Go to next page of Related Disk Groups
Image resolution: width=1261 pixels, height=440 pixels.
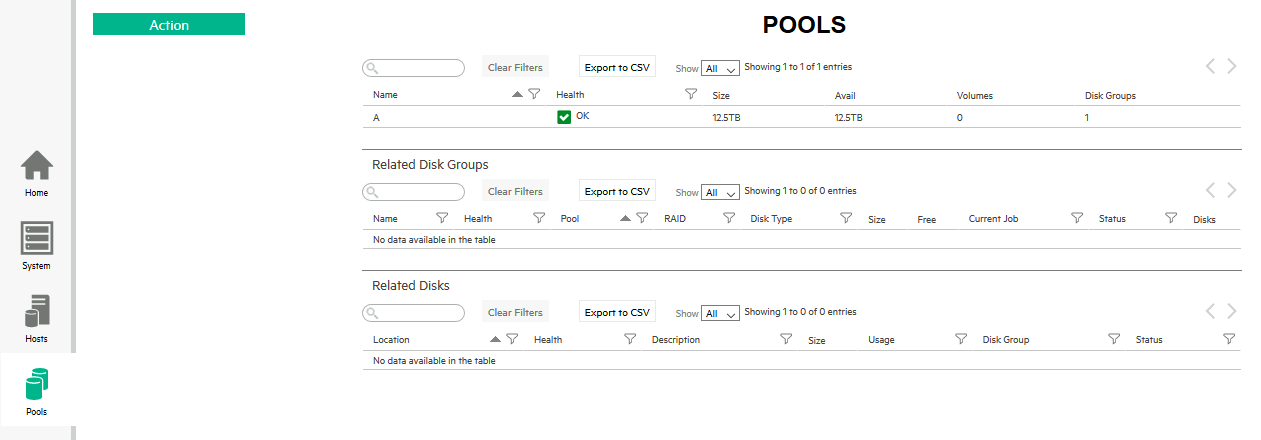tap(1232, 190)
